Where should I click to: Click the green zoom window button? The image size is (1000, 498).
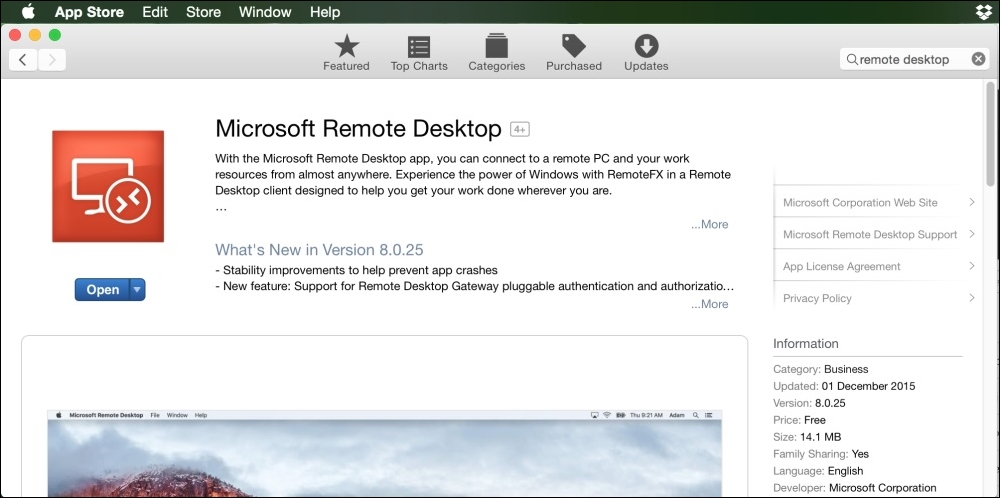pos(55,35)
